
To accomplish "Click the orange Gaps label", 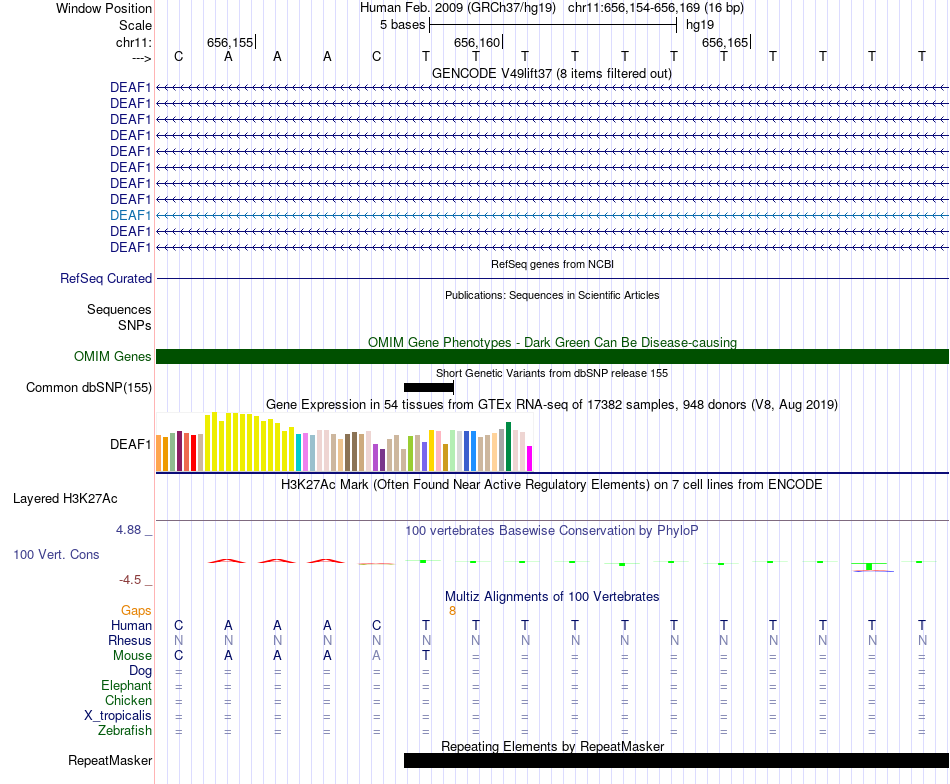I will 136,611.
